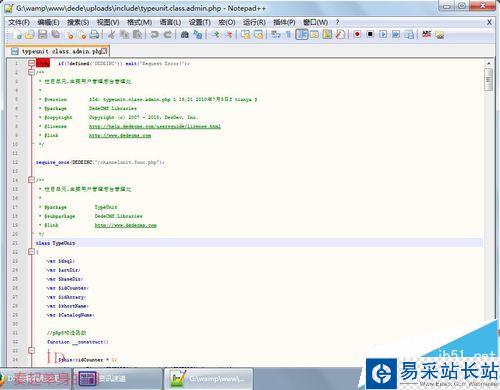Image resolution: width=500 pixels, height=390 pixels.
Task: Open the middle taskbar application button
Action: (118, 379)
